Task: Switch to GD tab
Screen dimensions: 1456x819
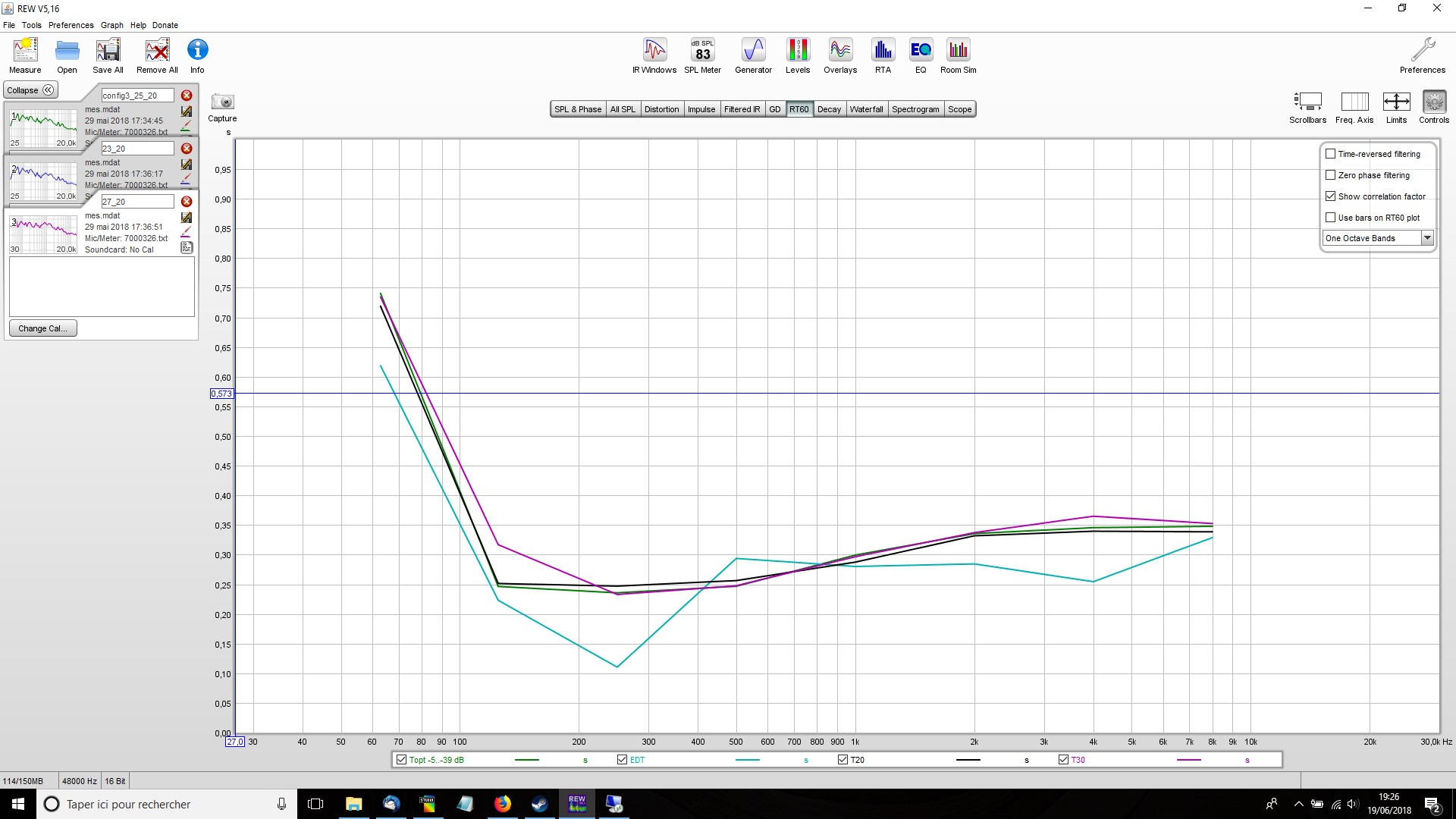Action: coord(775,109)
